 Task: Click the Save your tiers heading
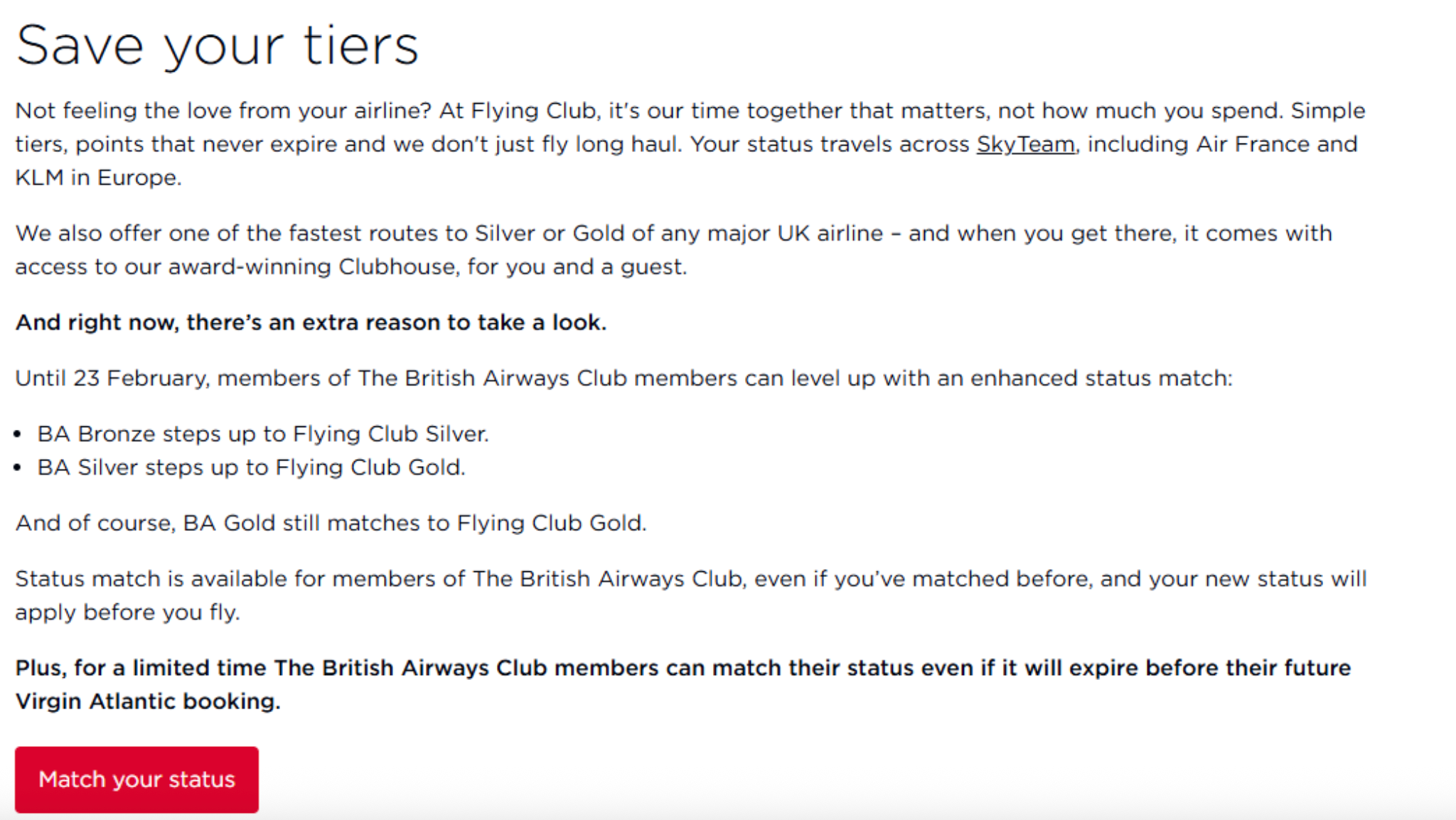217,45
